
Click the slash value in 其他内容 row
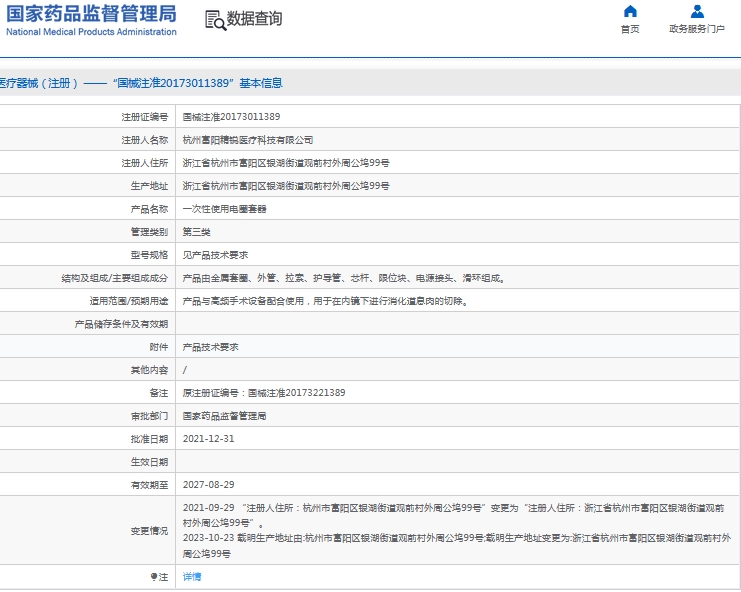(185, 370)
